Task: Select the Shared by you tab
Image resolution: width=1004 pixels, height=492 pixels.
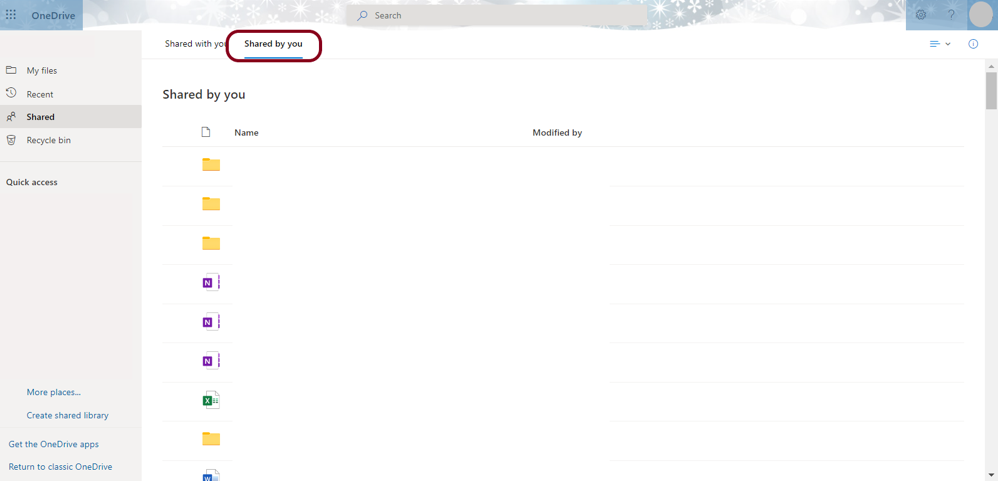Action: coord(275,44)
